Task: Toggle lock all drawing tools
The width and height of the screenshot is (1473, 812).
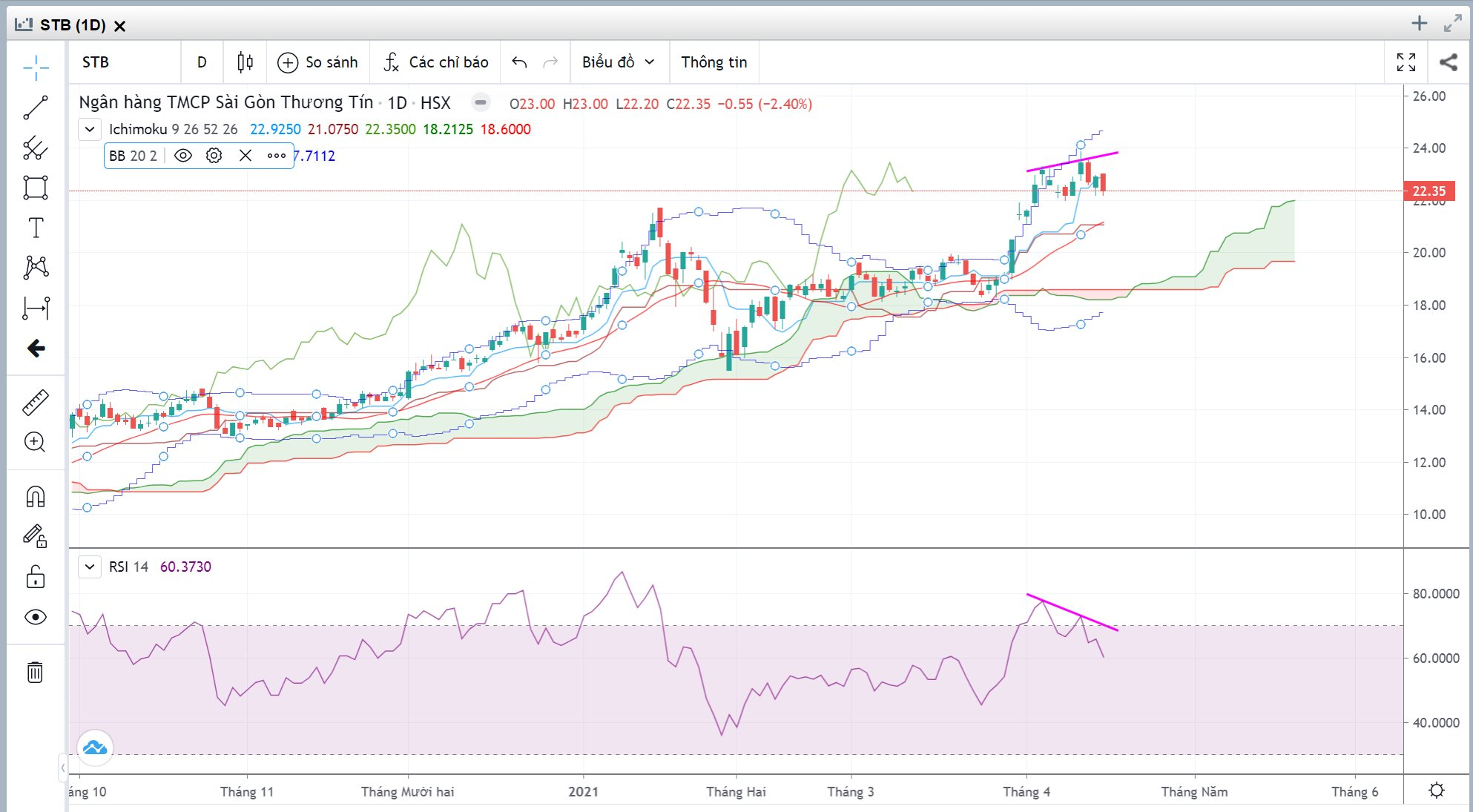Action: tap(35, 577)
